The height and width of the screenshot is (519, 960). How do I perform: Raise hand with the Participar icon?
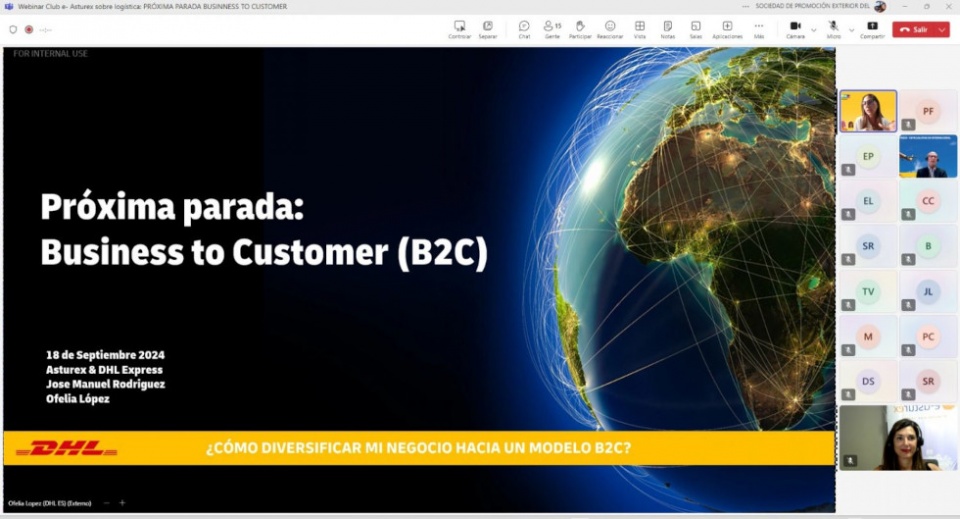[x=580, y=26]
